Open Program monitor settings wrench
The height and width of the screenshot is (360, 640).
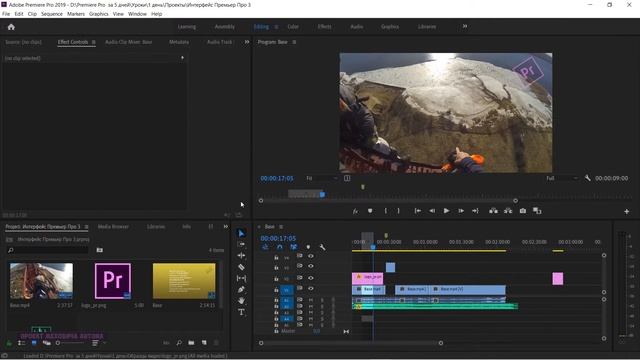tap(587, 178)
